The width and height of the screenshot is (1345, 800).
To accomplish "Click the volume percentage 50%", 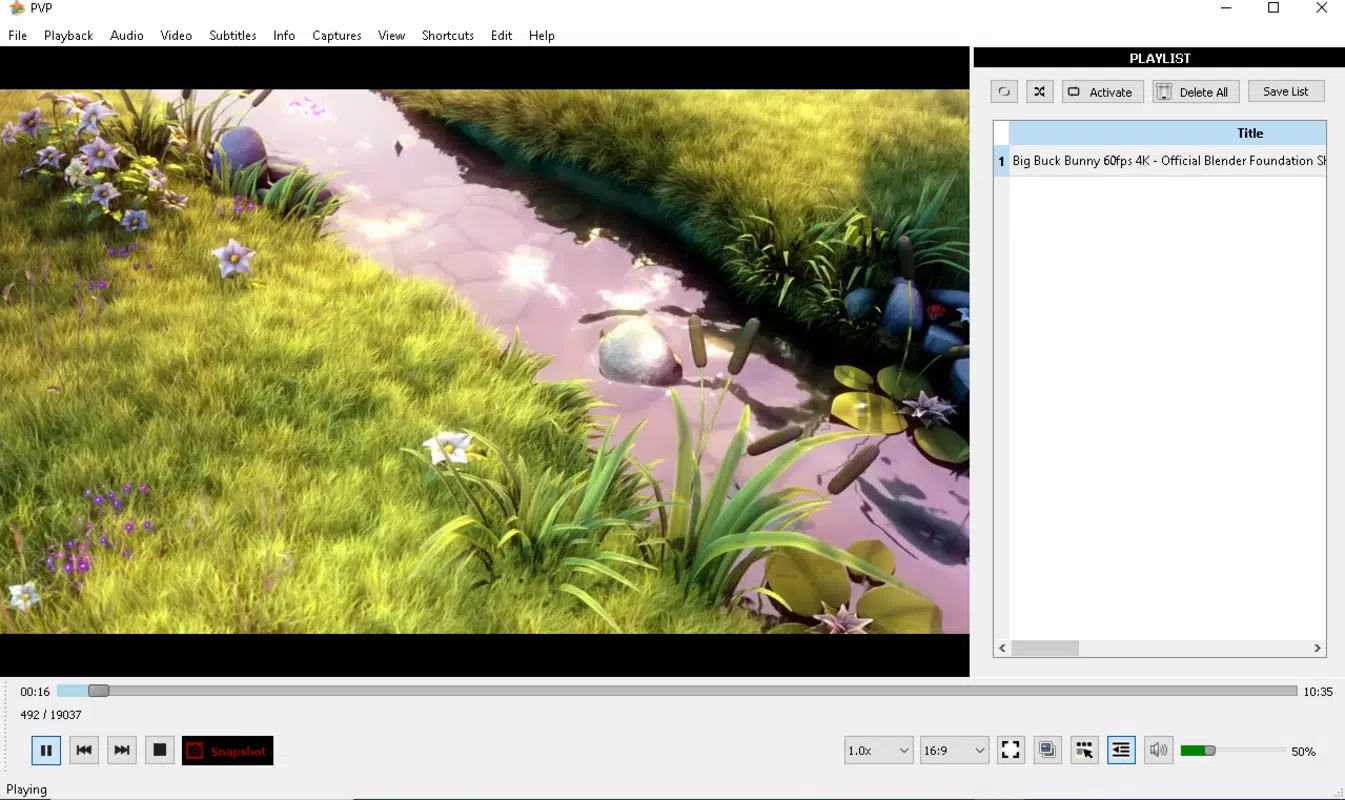I will (1303, 751).
